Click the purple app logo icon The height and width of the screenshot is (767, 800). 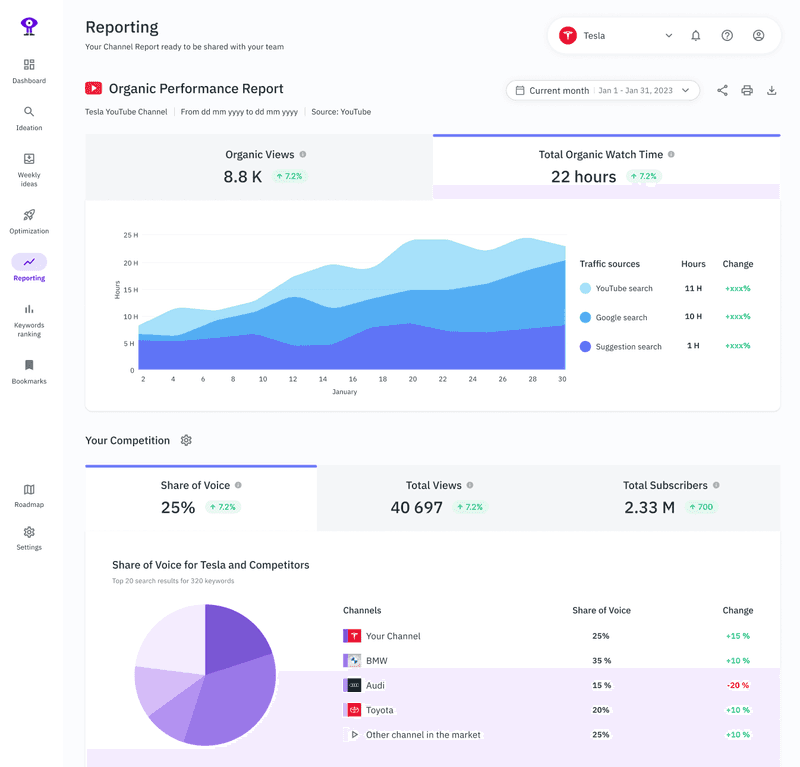click(29, 26)
